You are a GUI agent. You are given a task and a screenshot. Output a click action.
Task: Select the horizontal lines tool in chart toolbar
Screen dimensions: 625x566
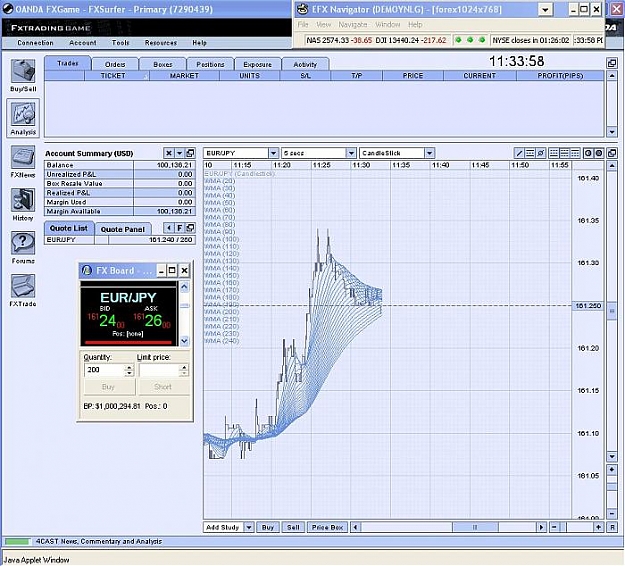coord(530,153)
